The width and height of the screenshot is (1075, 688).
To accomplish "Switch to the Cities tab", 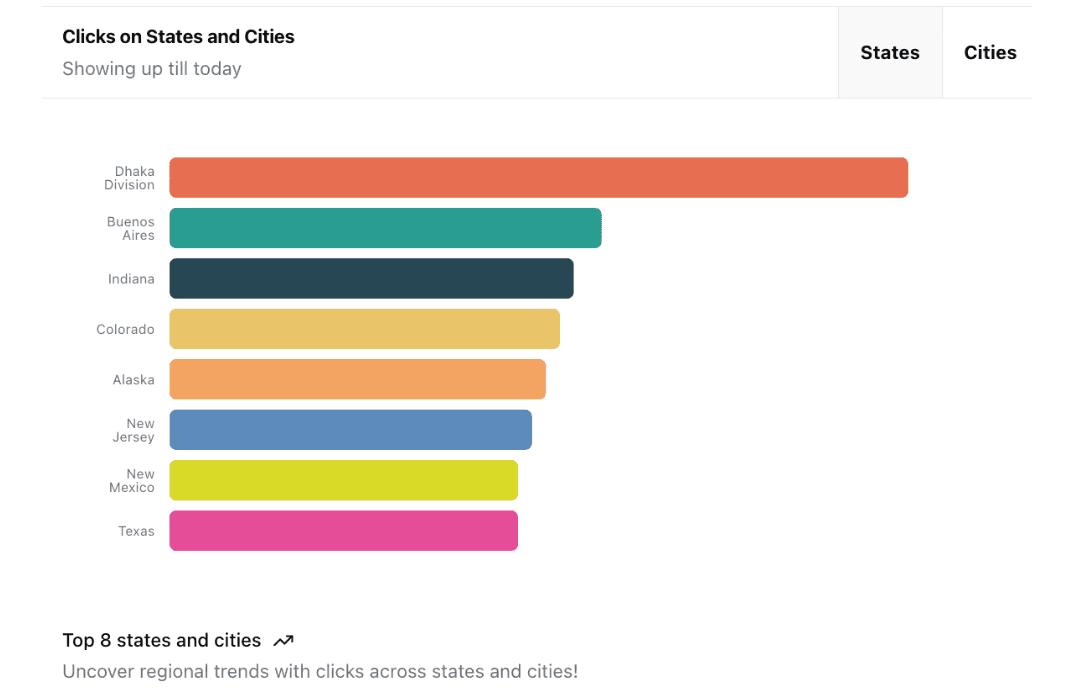I will (x=989, y=53).
